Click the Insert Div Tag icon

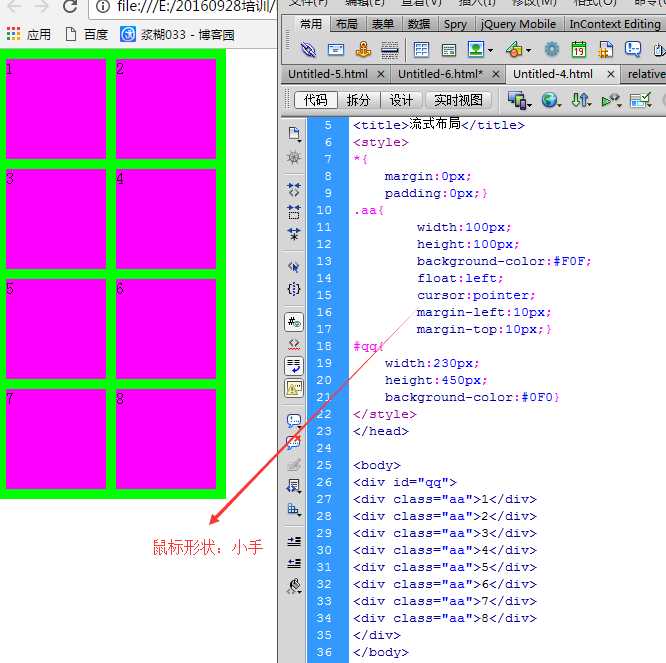(449, 50)
